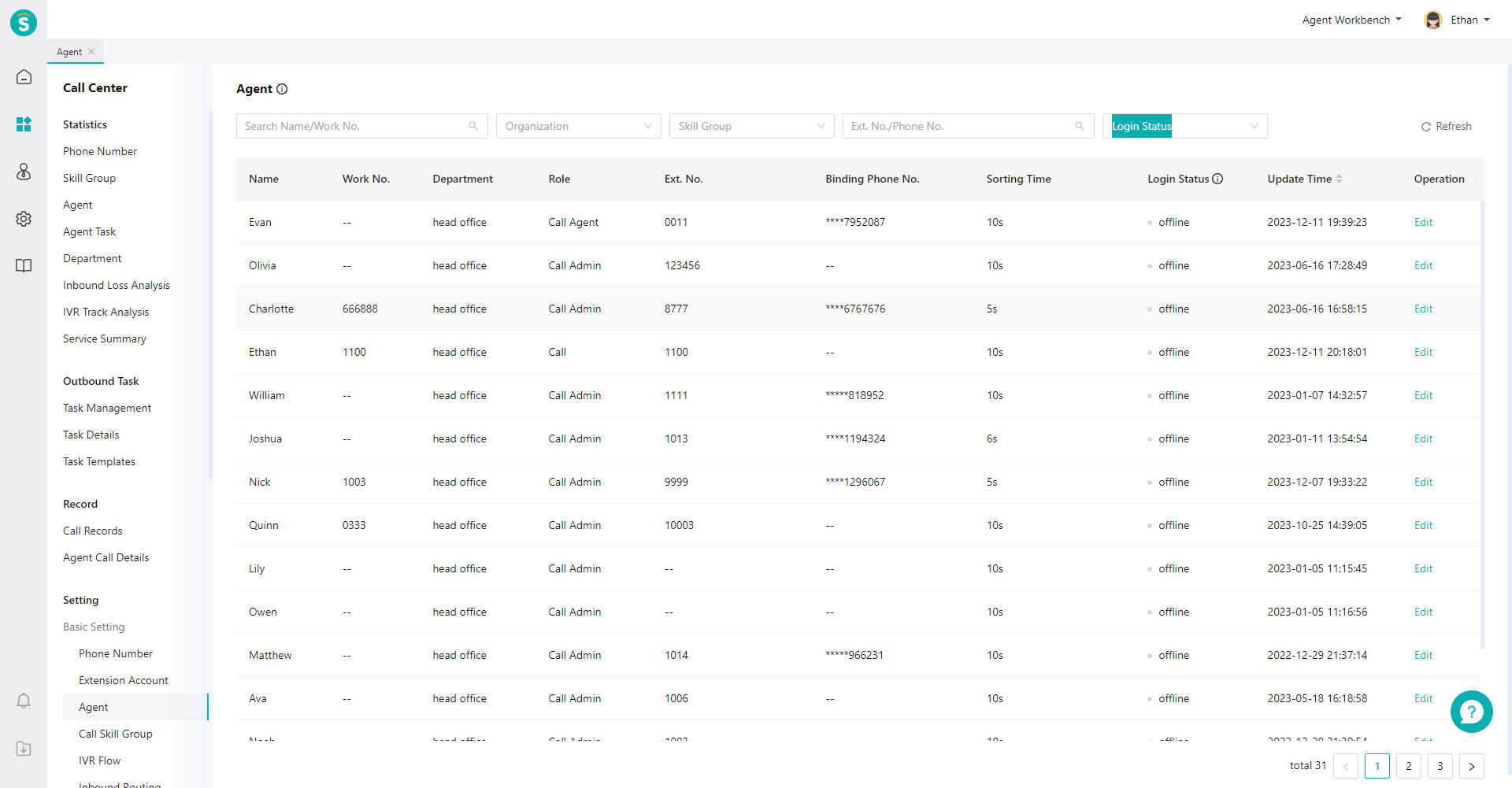
Task: Expand the Ethan user account menu
Action: click(1469, 20)
